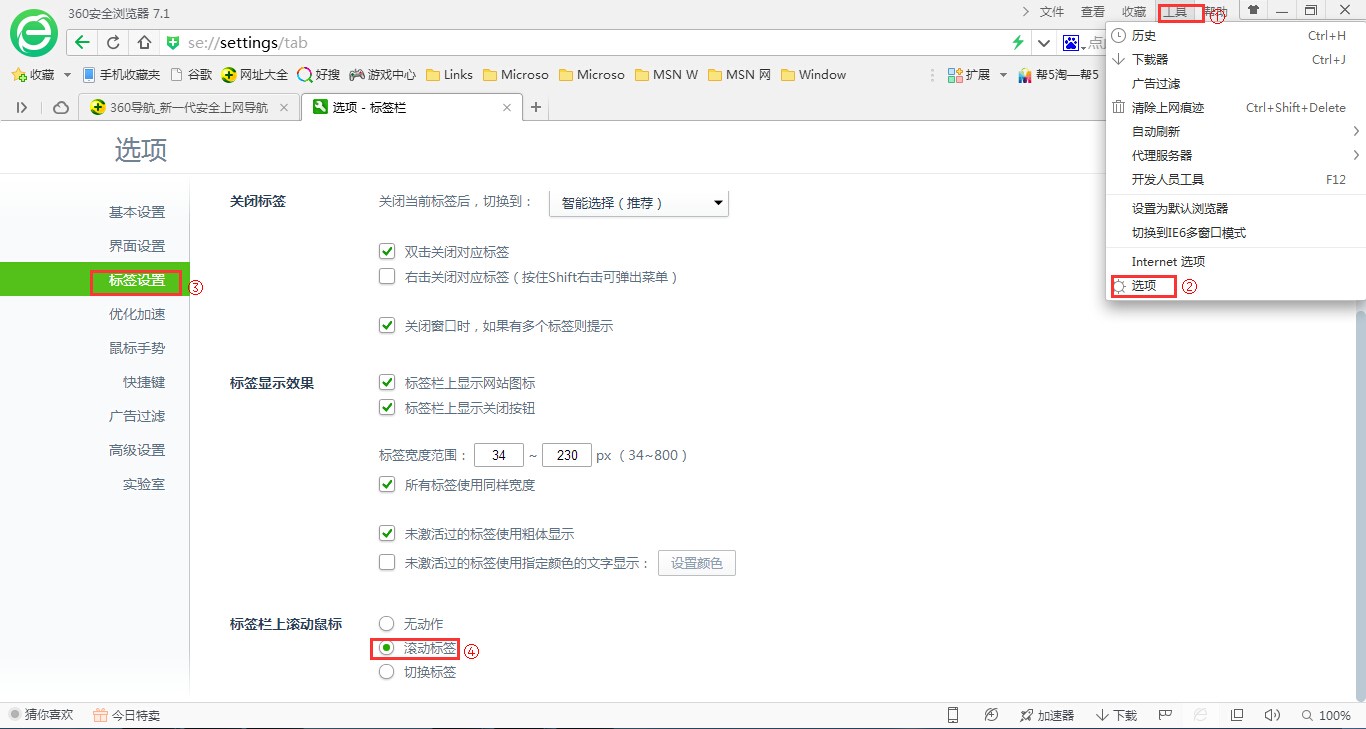Click the speaker mute icon in status bar

(1272, 715)
